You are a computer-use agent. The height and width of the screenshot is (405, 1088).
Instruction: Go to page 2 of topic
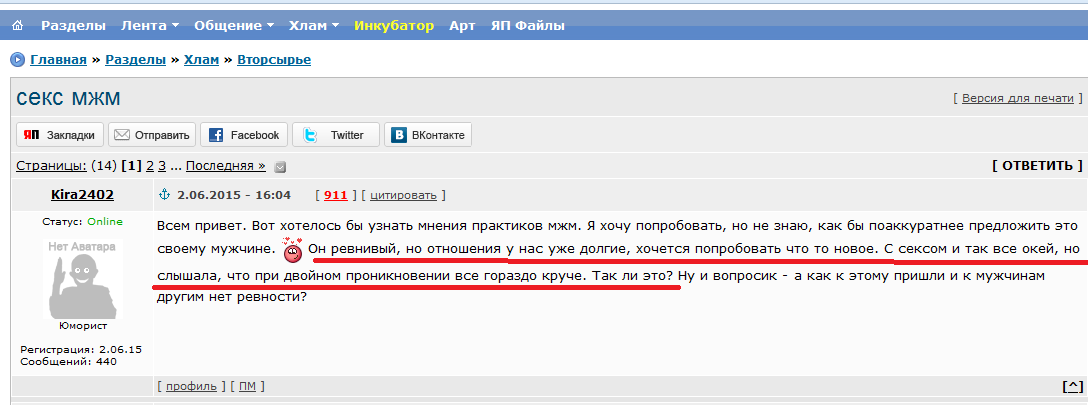click(150, 166)
